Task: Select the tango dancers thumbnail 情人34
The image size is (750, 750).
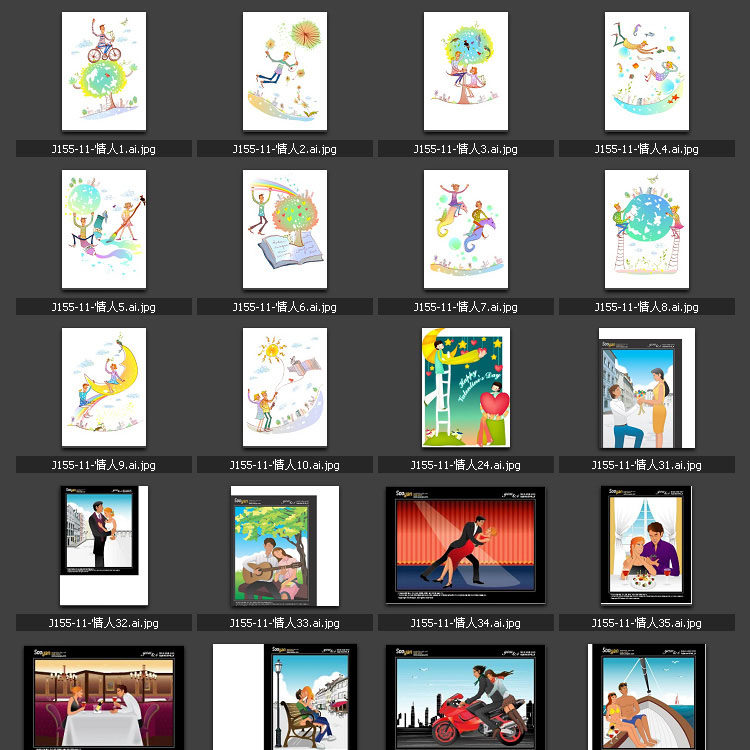Action: tap(466, 545)
